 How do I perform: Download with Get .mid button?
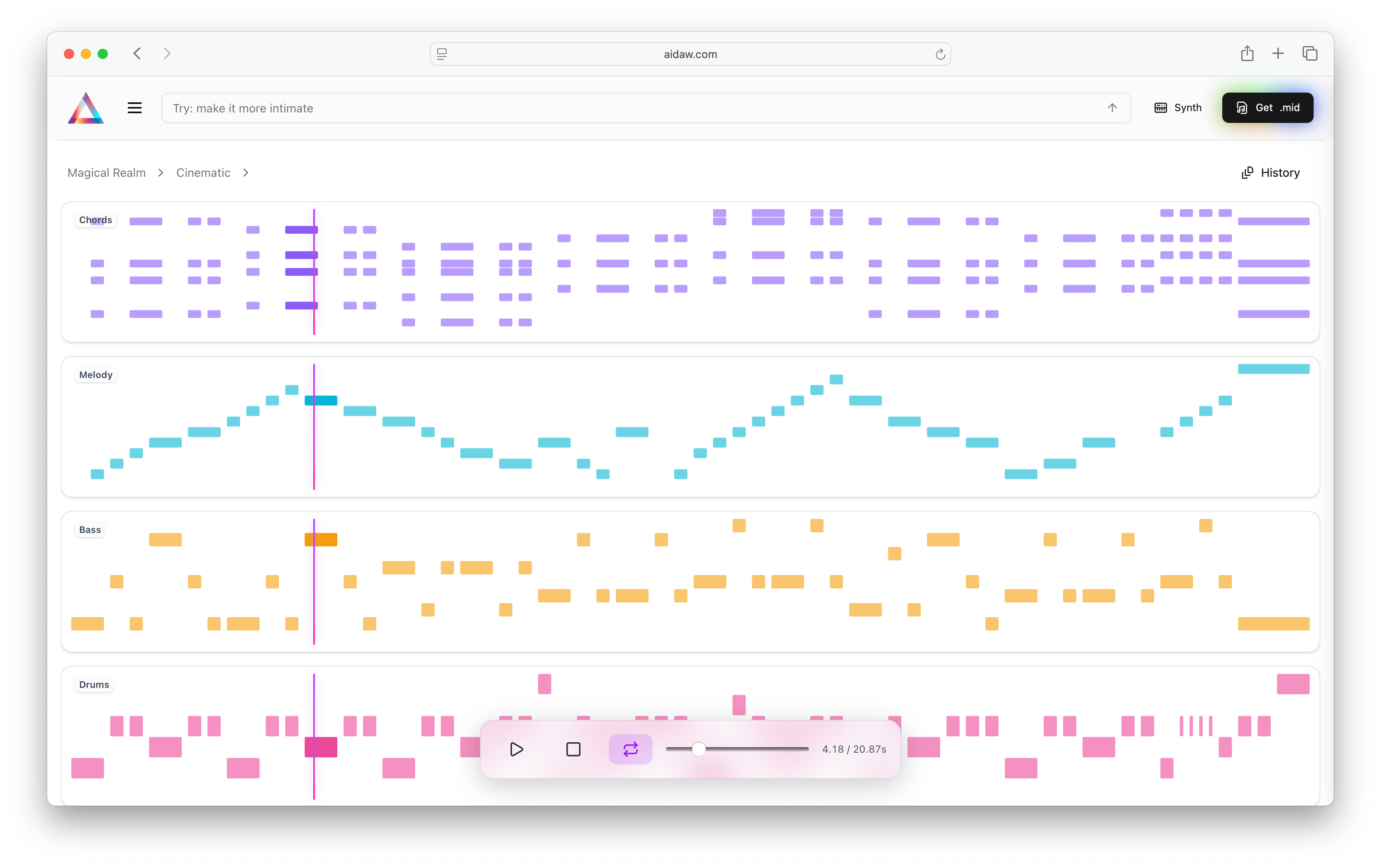coord(1267,108)
